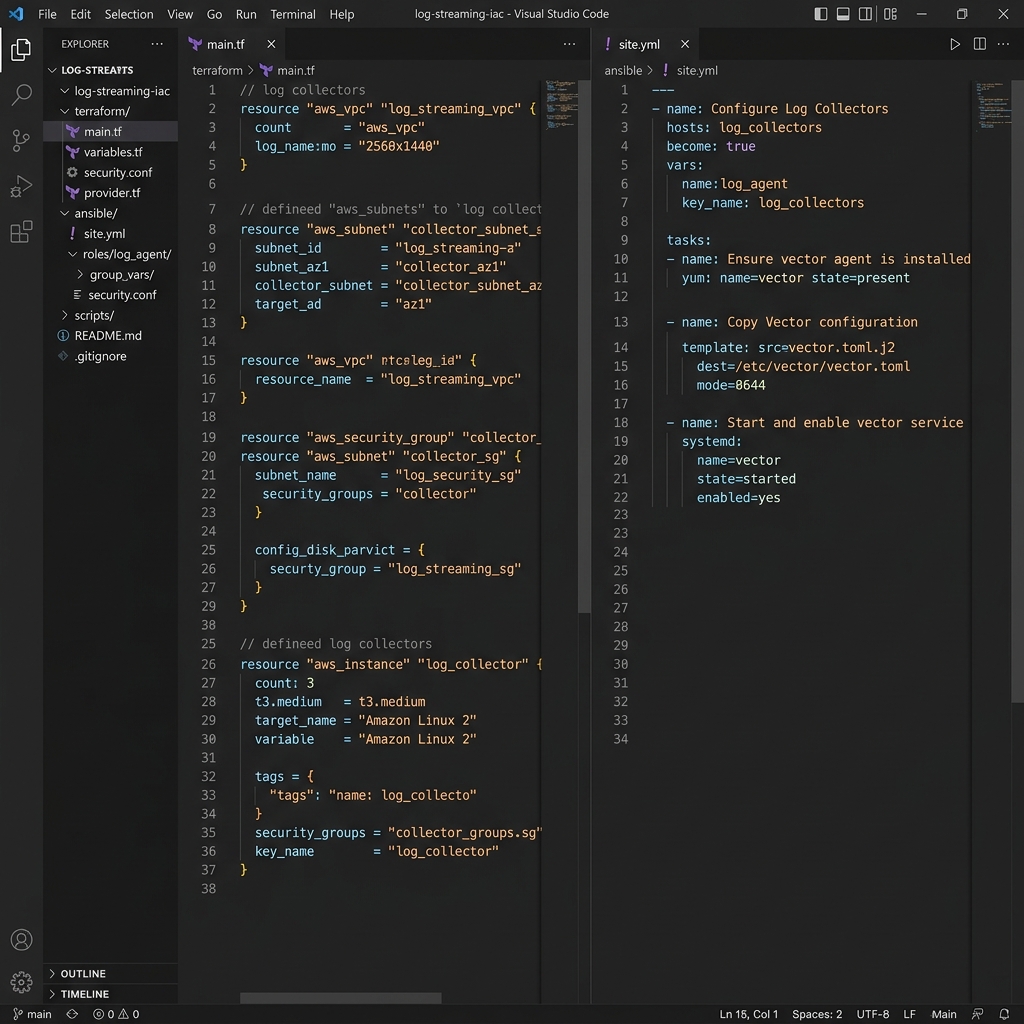Toggle secondary side bar layout icon

tap(865, 14)
